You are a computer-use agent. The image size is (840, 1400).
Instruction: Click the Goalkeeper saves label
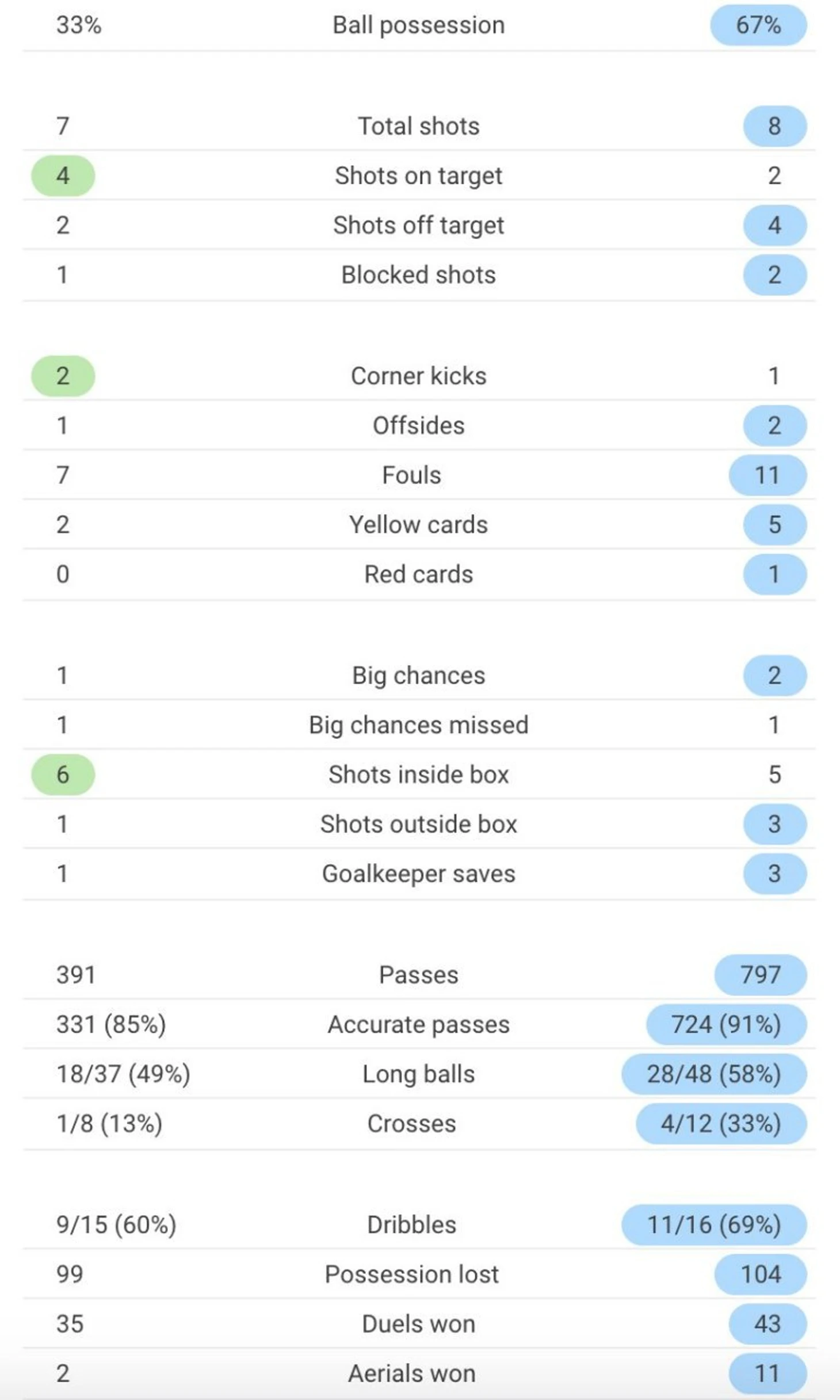coord(419,873)
